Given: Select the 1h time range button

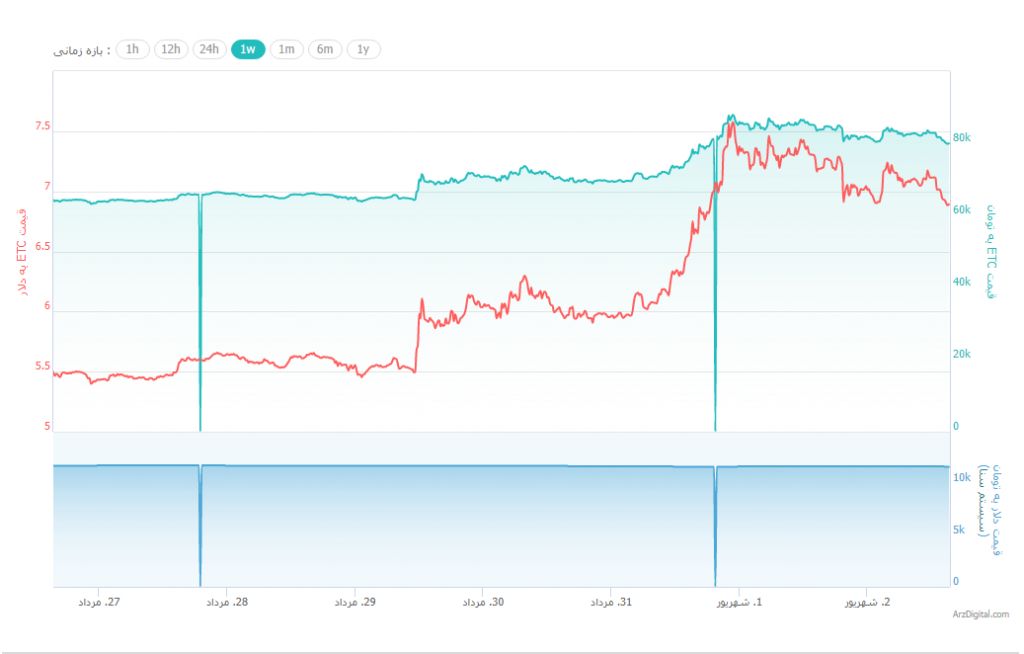Looking at the screenshot, I should 133,49.
